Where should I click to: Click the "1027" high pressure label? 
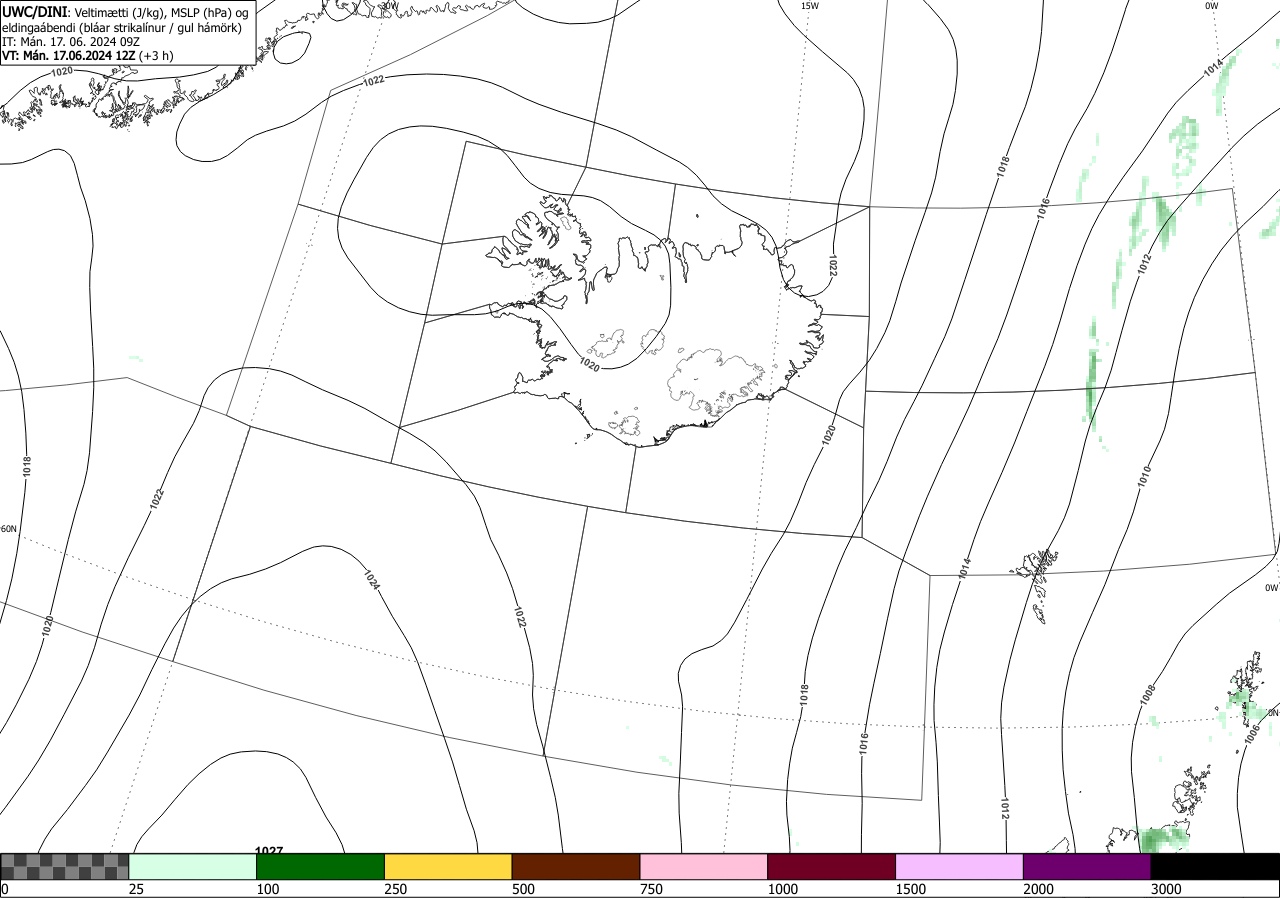coord(269,851)
